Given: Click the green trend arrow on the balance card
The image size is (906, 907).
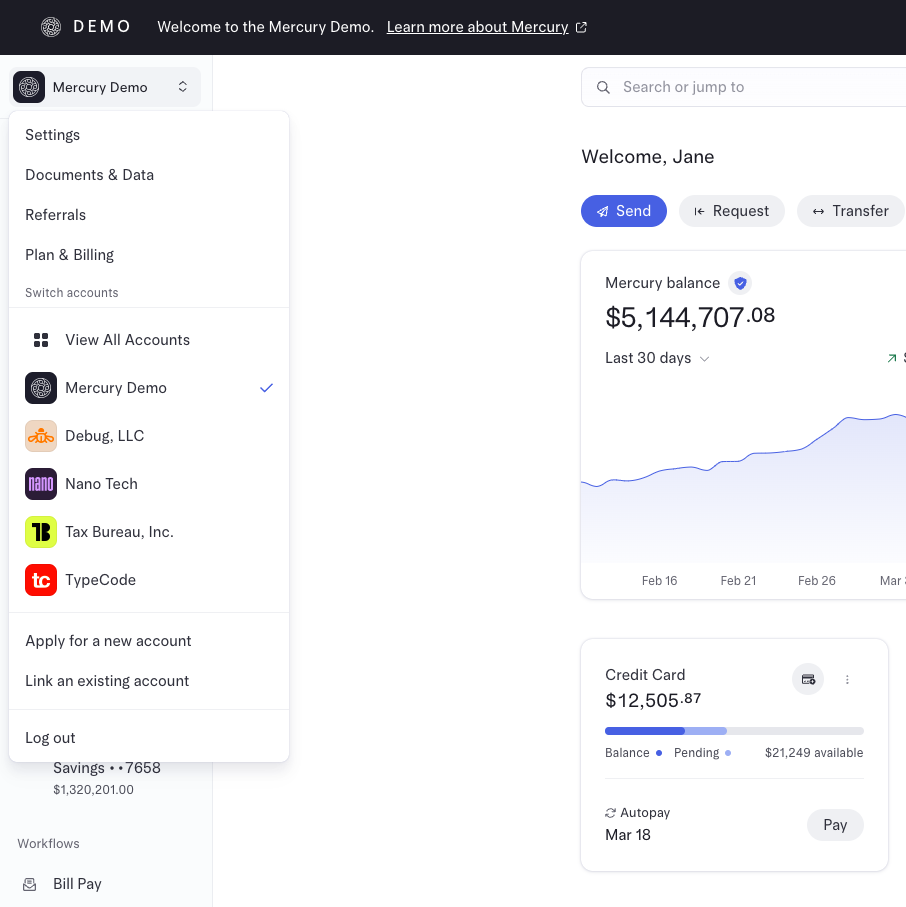Looking at the screenshot, I should 892,358.
